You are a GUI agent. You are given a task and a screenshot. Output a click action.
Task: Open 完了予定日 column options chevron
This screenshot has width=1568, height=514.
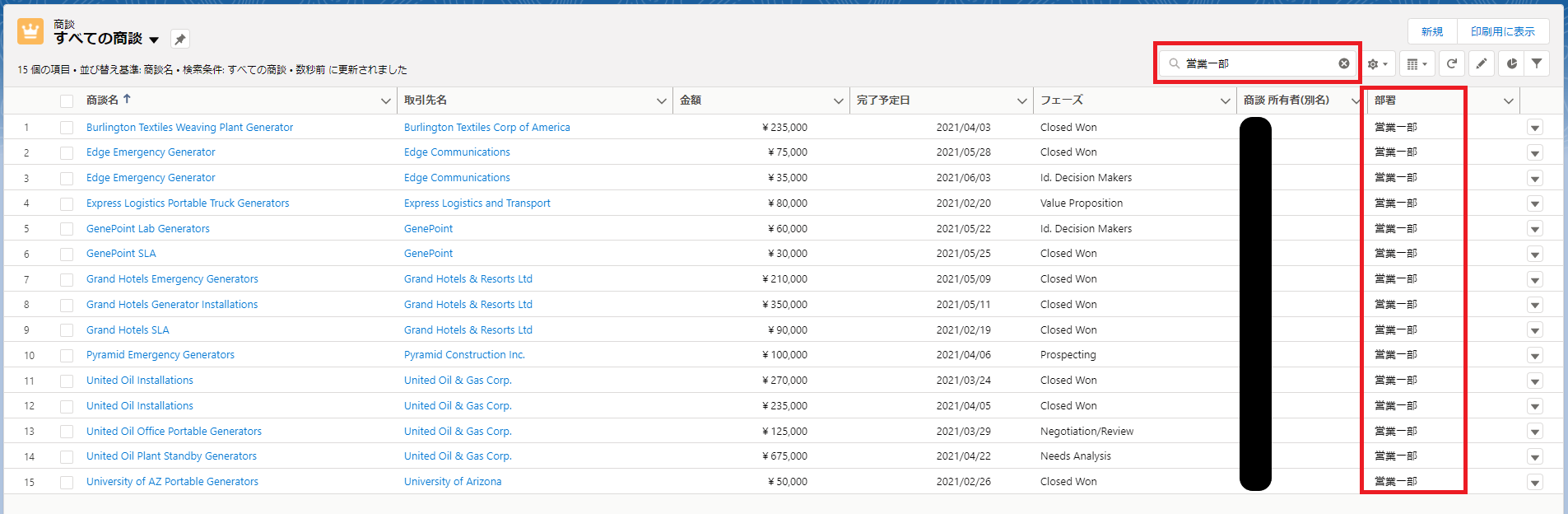click(x=1021, y=100)
